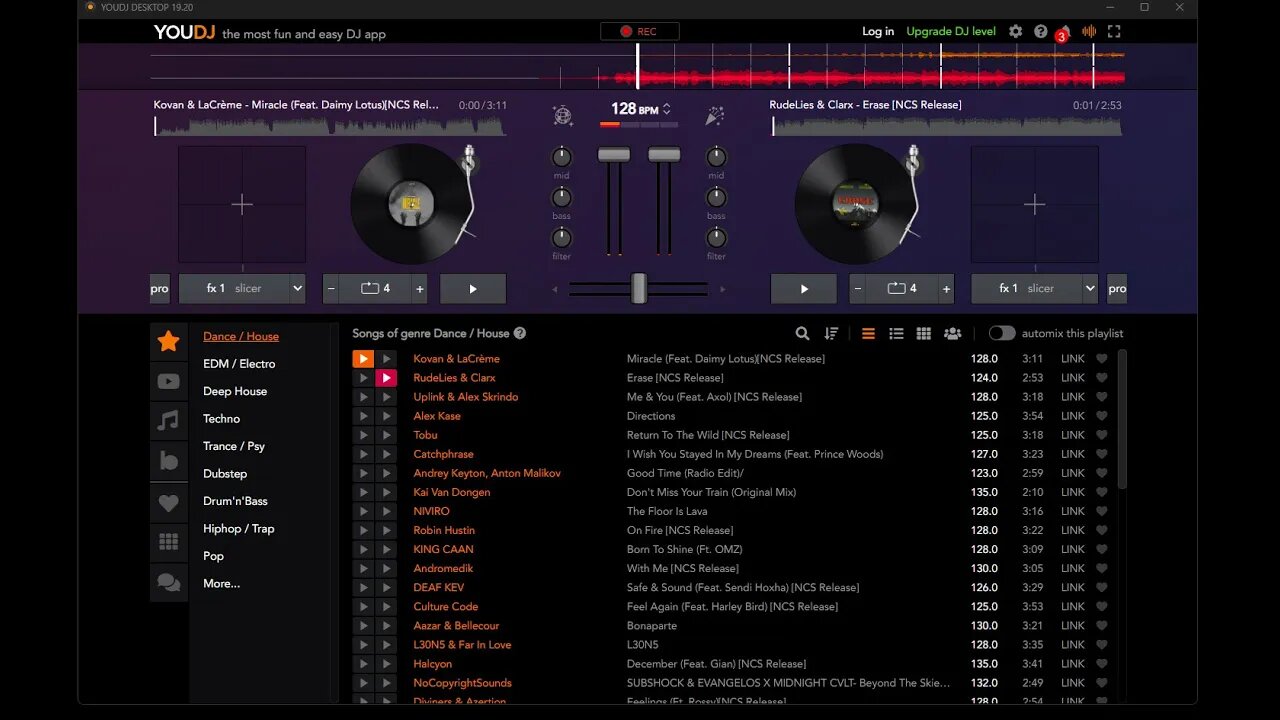Load Uplink & Alex Skrindo to left deck

click(363, 397)
